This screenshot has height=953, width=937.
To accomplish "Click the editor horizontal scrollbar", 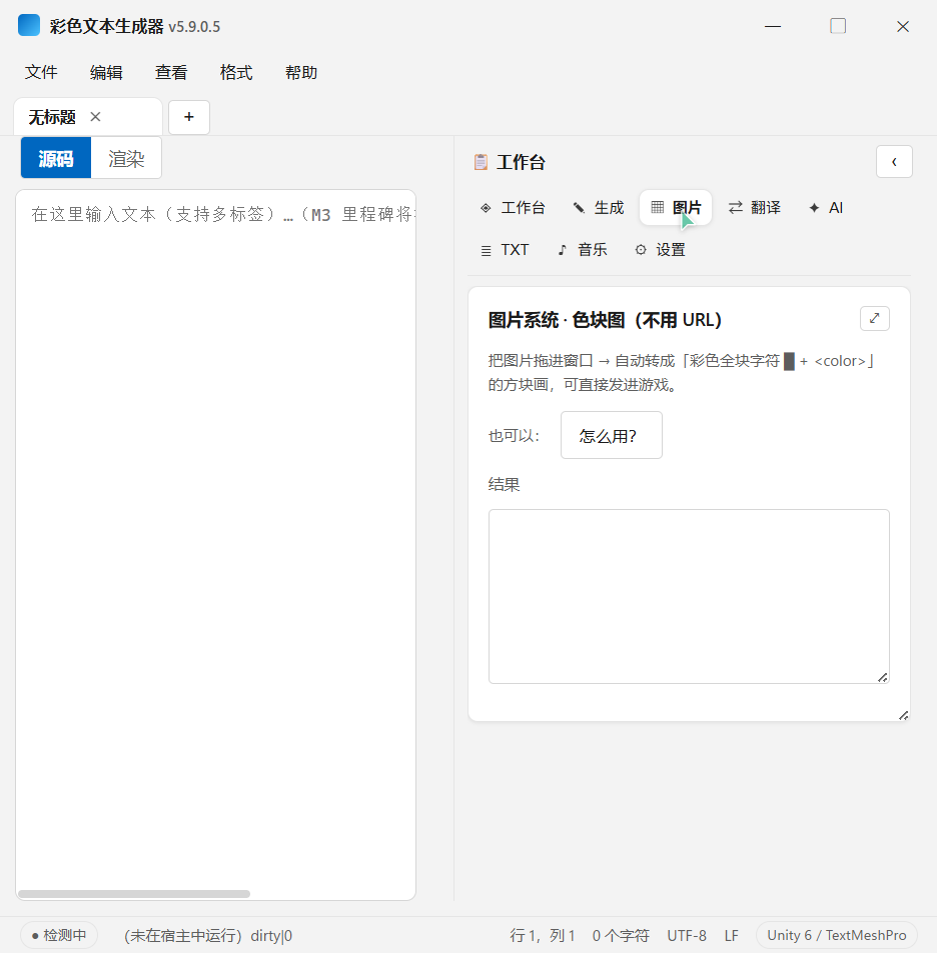I will [134, 893].
